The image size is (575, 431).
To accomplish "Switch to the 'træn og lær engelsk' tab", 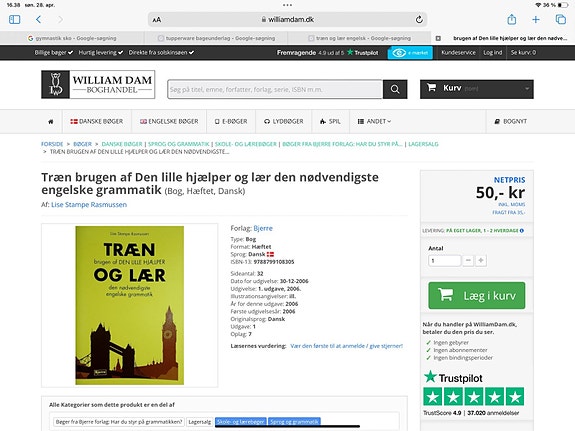I will point(359,38).
